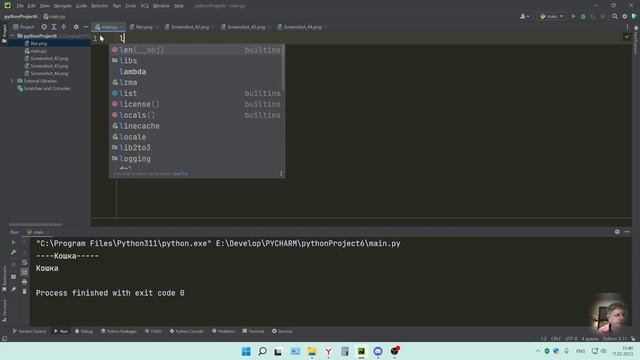This screenshot has width=640, height=360.
Task: Choose linecache completion suggestion
Action: (x=197, y=126)
